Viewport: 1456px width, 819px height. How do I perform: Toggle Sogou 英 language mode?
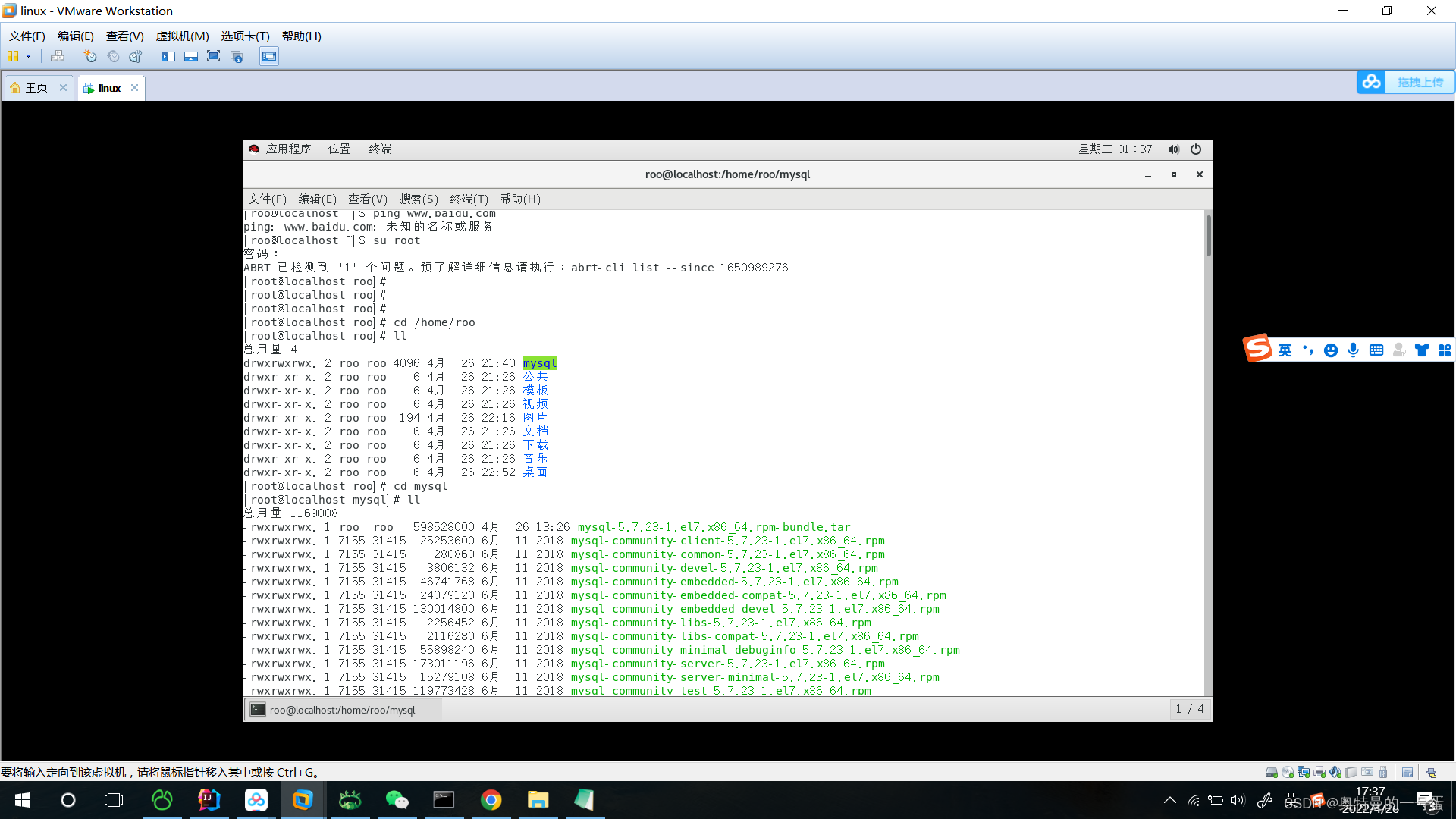(x=1285, y=350)
